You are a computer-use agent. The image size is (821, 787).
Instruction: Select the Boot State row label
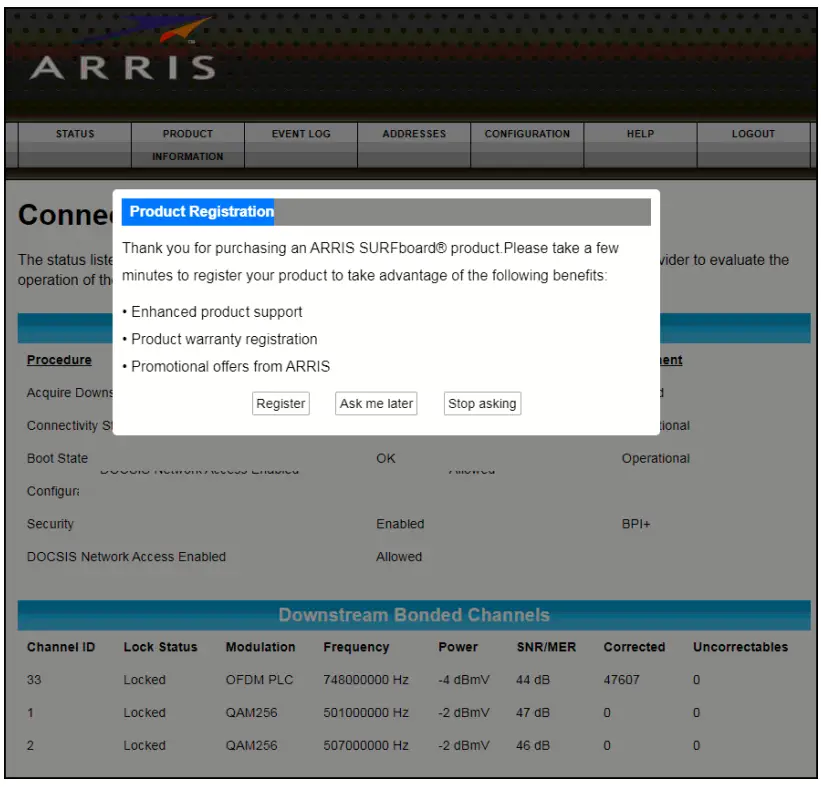coord(57,458)
